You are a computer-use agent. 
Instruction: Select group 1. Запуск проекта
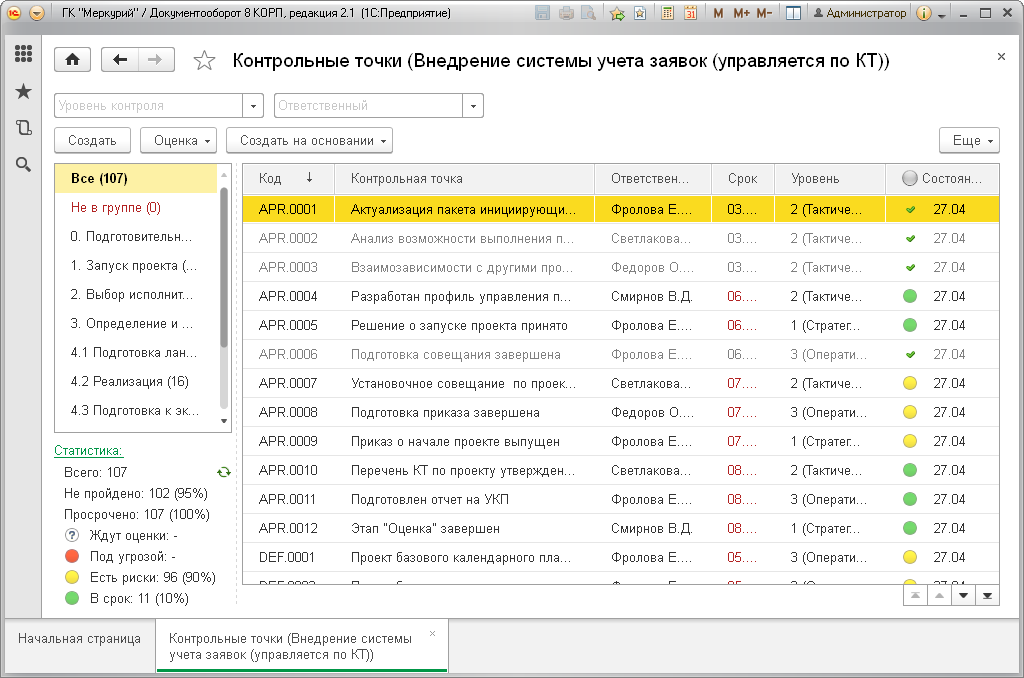pyautogui.click(x=136, y=266)
